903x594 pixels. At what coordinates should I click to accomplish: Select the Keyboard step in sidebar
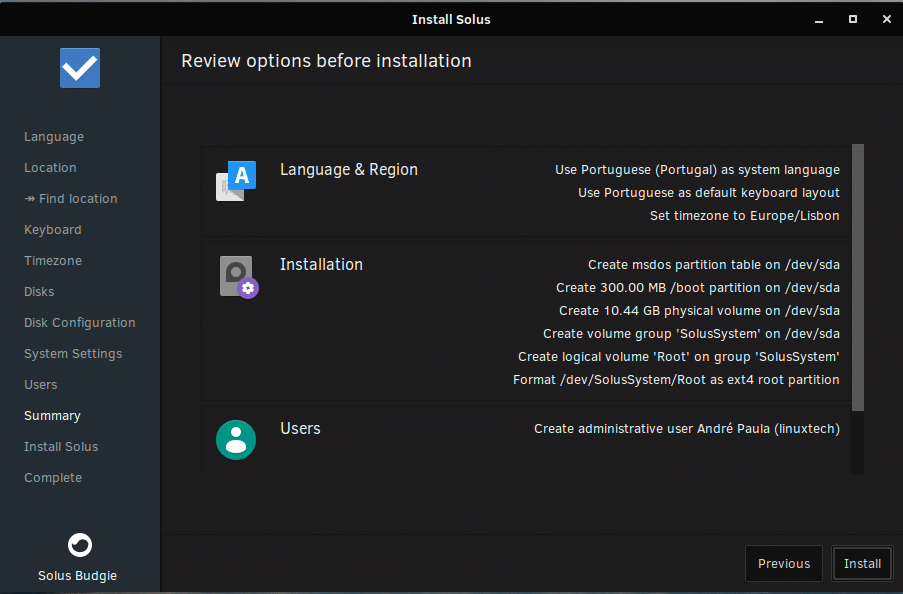(x=53, y=230)
